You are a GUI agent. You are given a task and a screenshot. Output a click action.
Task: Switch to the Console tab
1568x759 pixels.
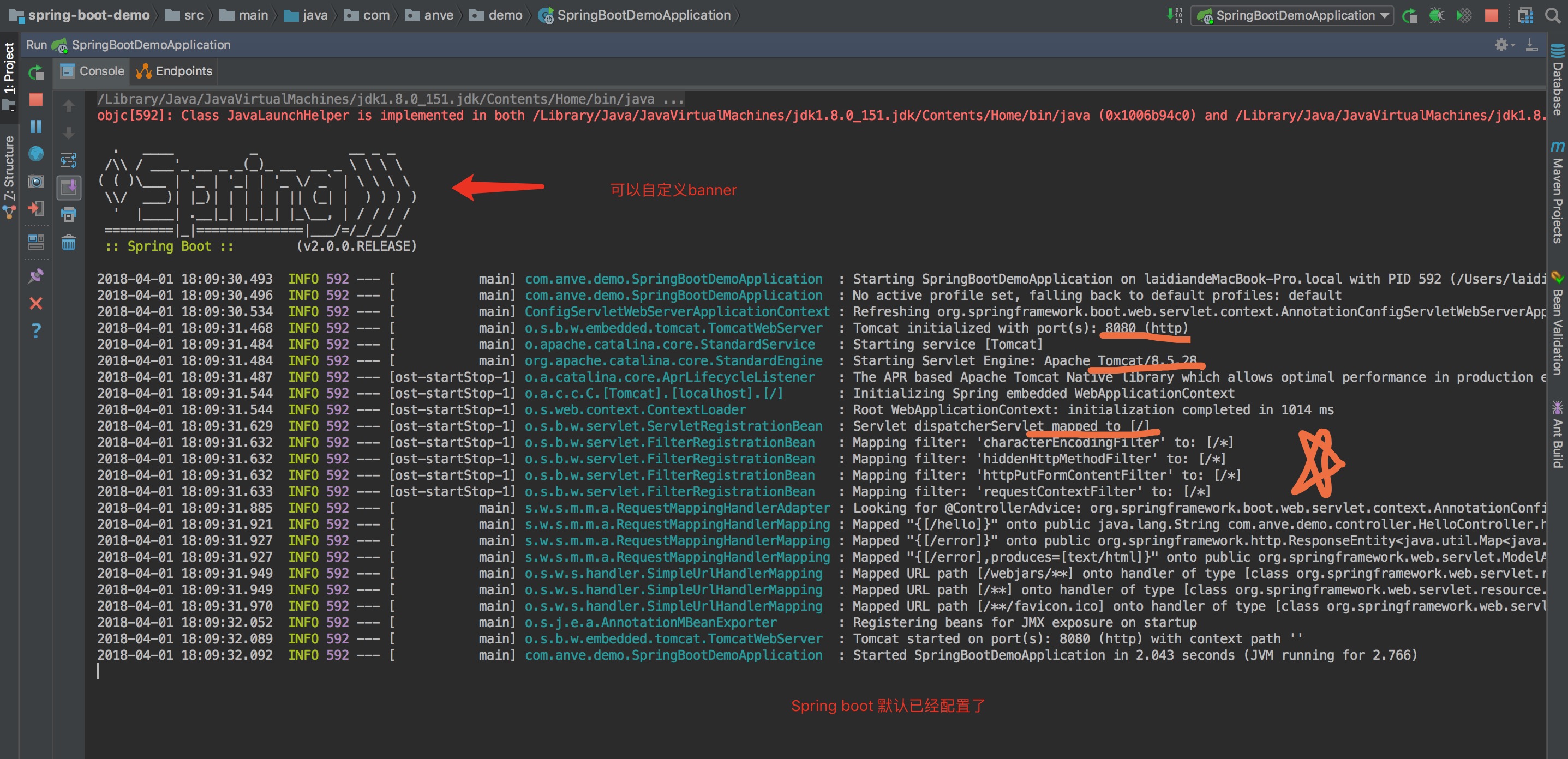point(93,71)
